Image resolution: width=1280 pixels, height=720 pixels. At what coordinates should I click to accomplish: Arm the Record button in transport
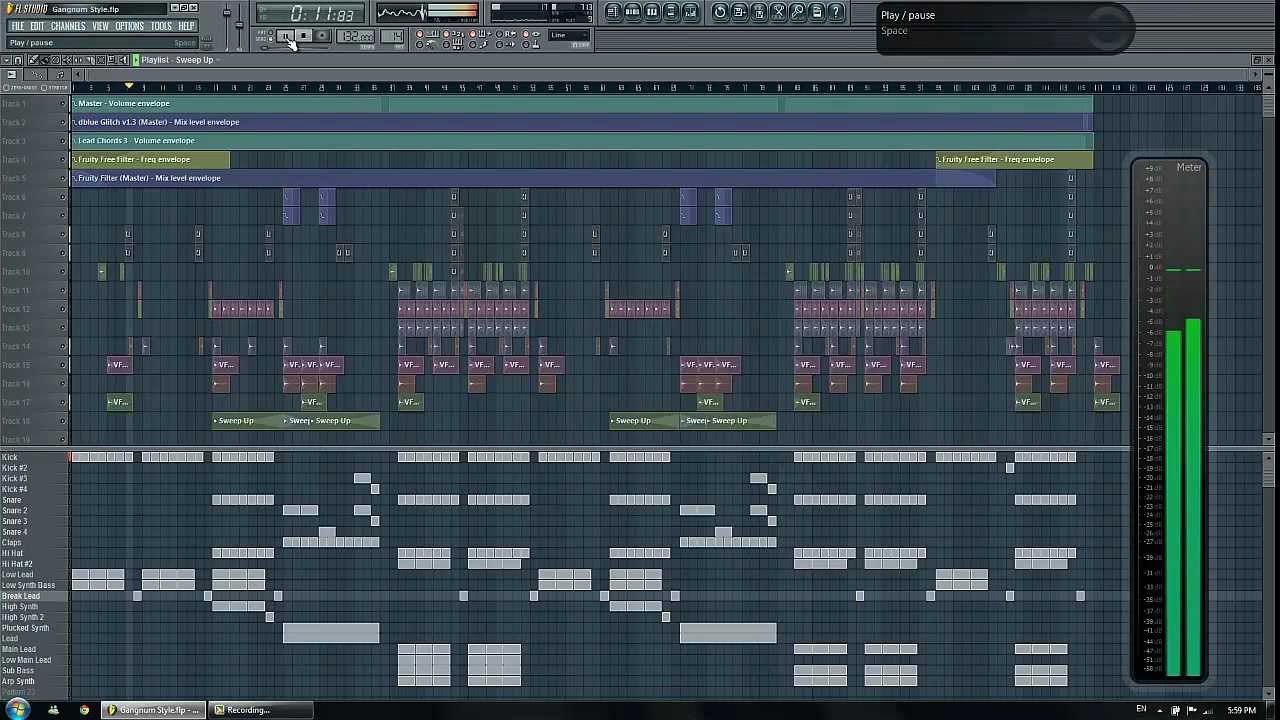tap(322, 36)
